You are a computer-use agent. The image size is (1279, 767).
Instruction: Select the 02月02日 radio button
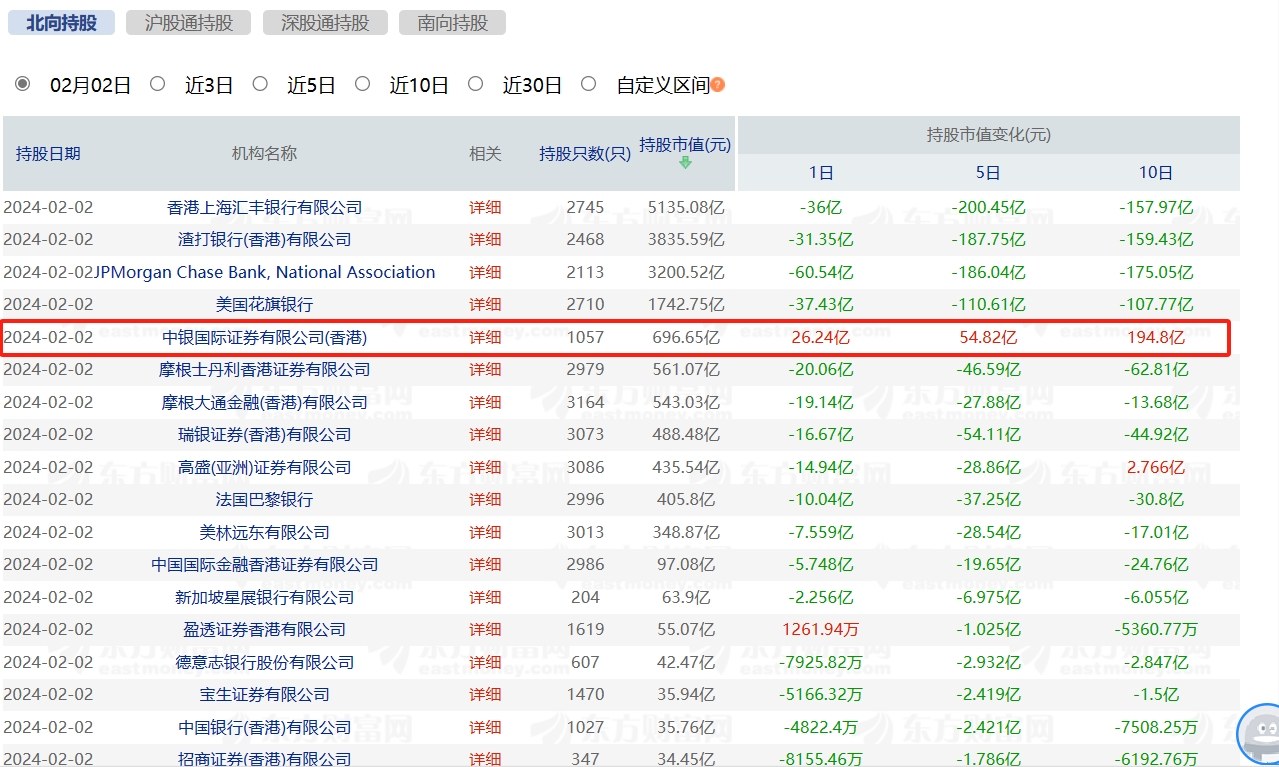pyautogui.click(x=22, y=84)
